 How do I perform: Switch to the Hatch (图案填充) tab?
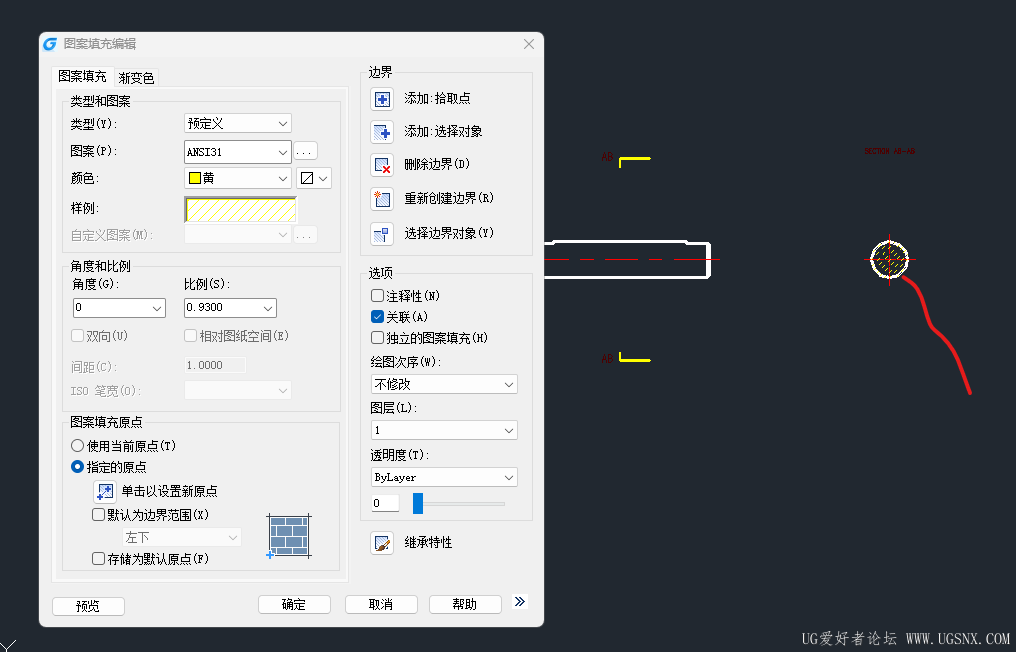point(82,76)
